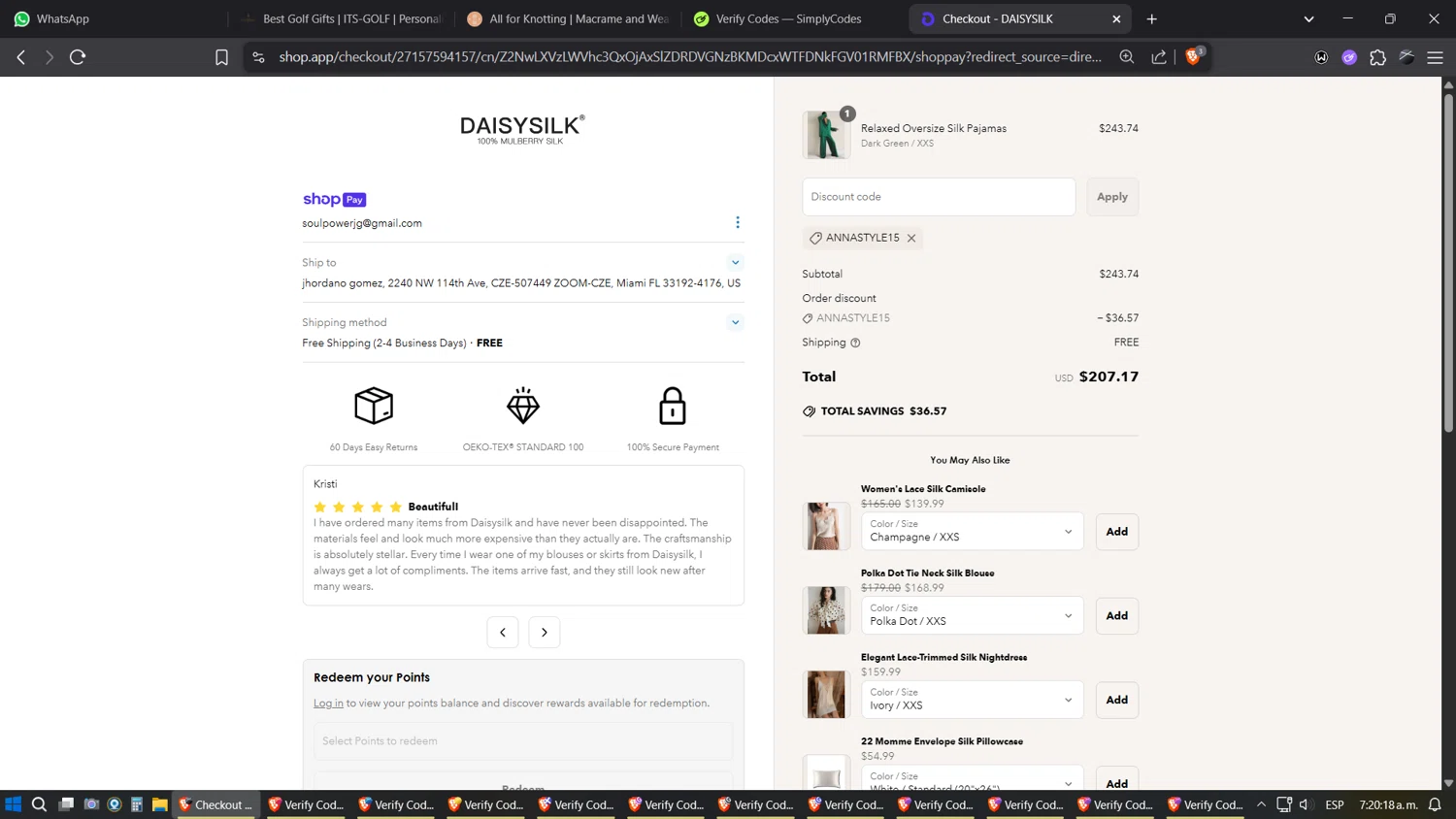Click the Shipping info help icon
This screenshot has height=819, width=1456.
click(855, 343)
